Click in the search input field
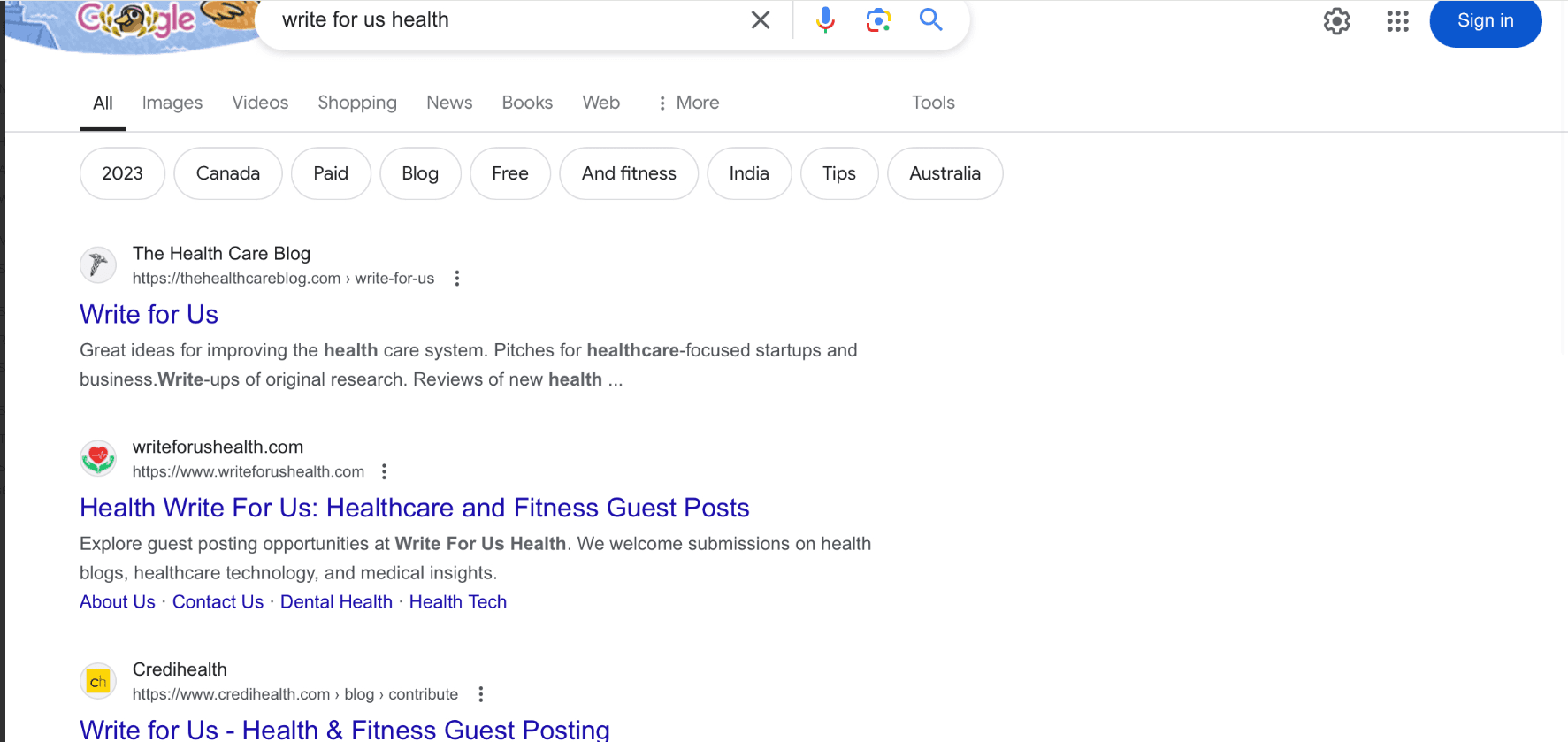This screenshot has width=1568, height=742. click(x=509, y=20)
